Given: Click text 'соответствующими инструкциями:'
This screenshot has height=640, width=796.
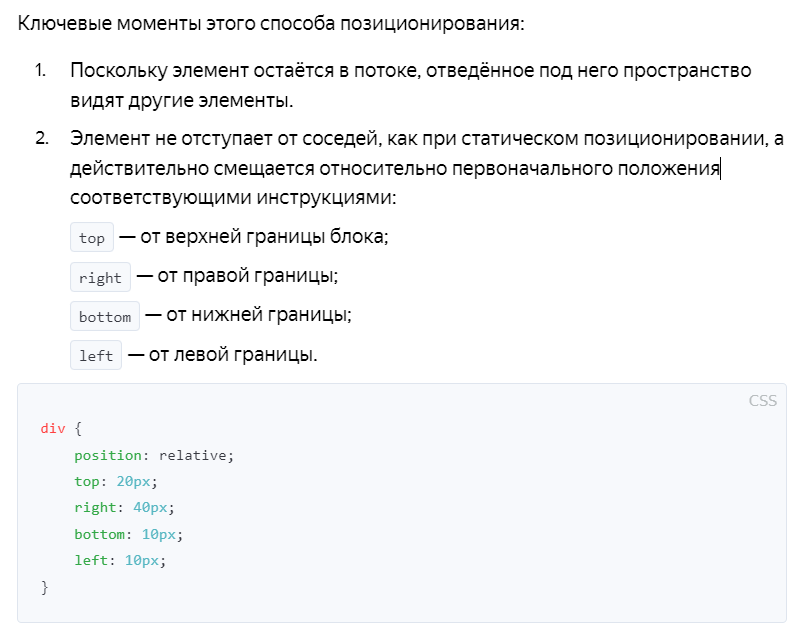Looking at the screenshot, I should click(233, 197).
